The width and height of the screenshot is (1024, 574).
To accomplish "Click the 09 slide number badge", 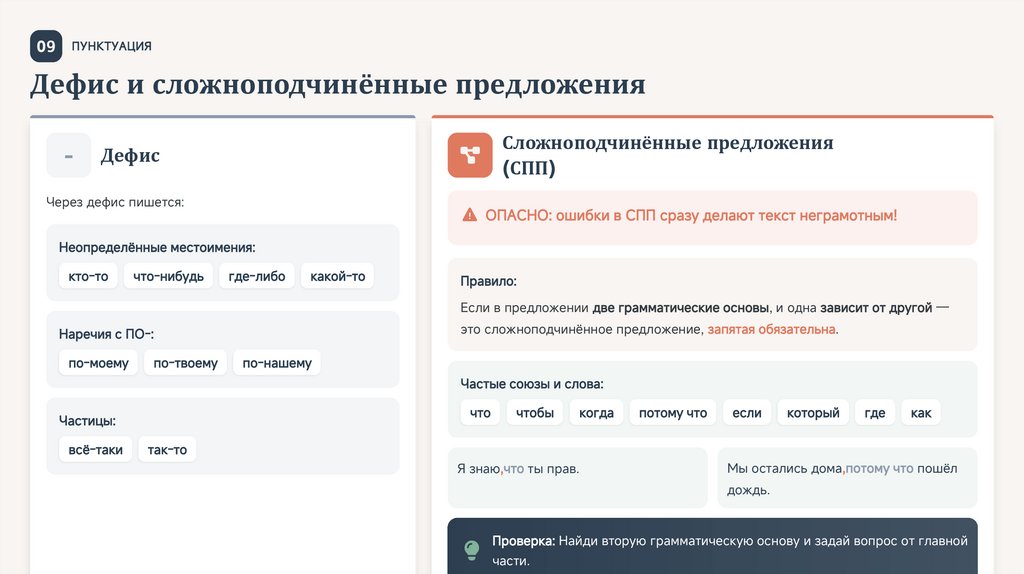I will point(46,46).
